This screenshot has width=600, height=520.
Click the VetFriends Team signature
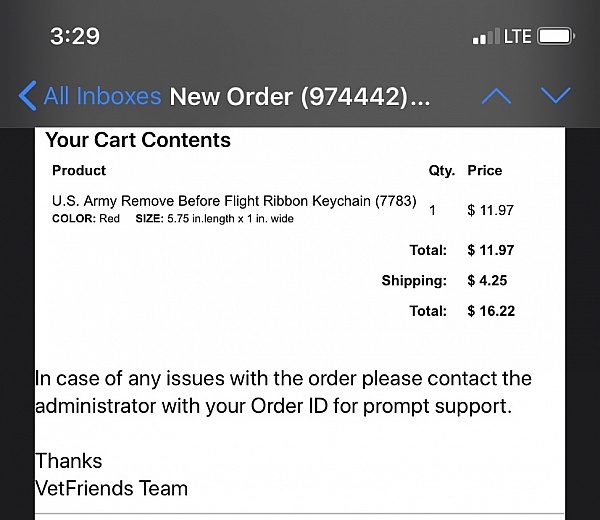(x=111, y=489)
